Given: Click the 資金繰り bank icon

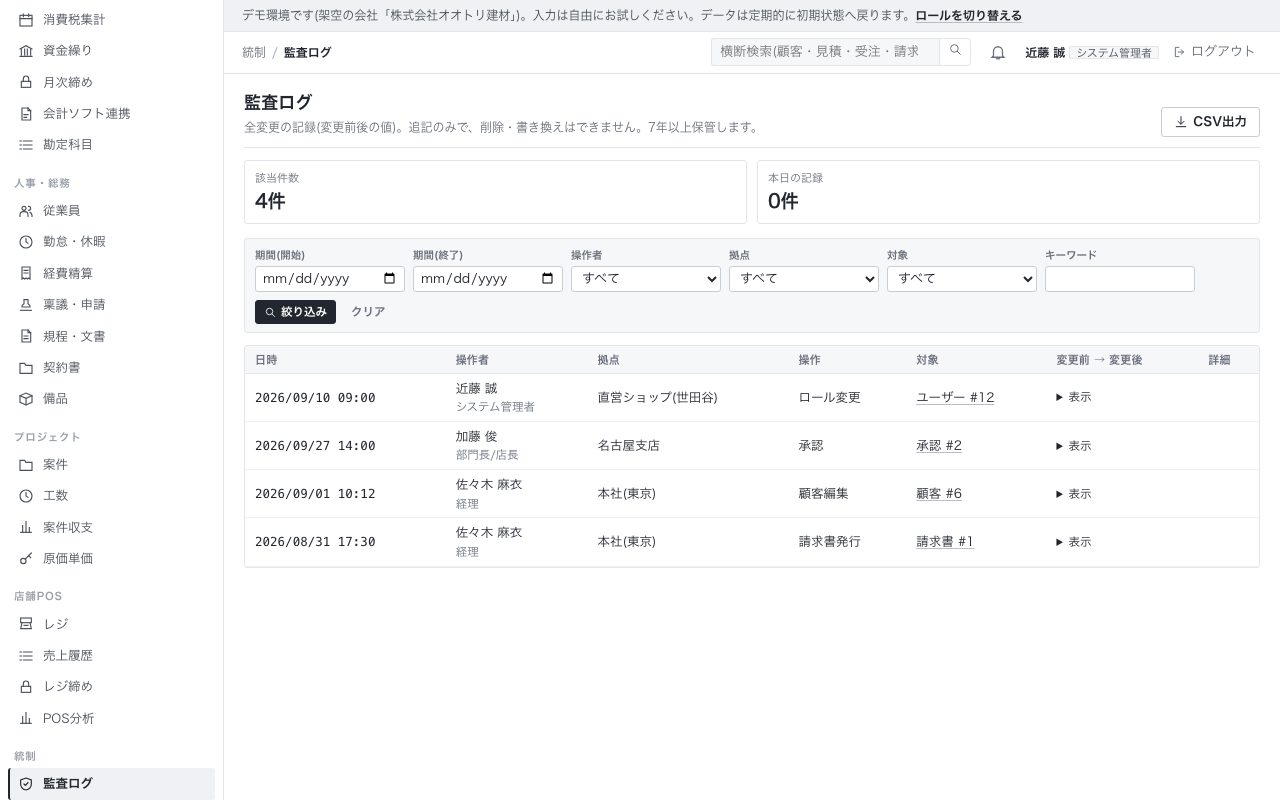Looking at the screenshot, I should click(x=26, y=50).
